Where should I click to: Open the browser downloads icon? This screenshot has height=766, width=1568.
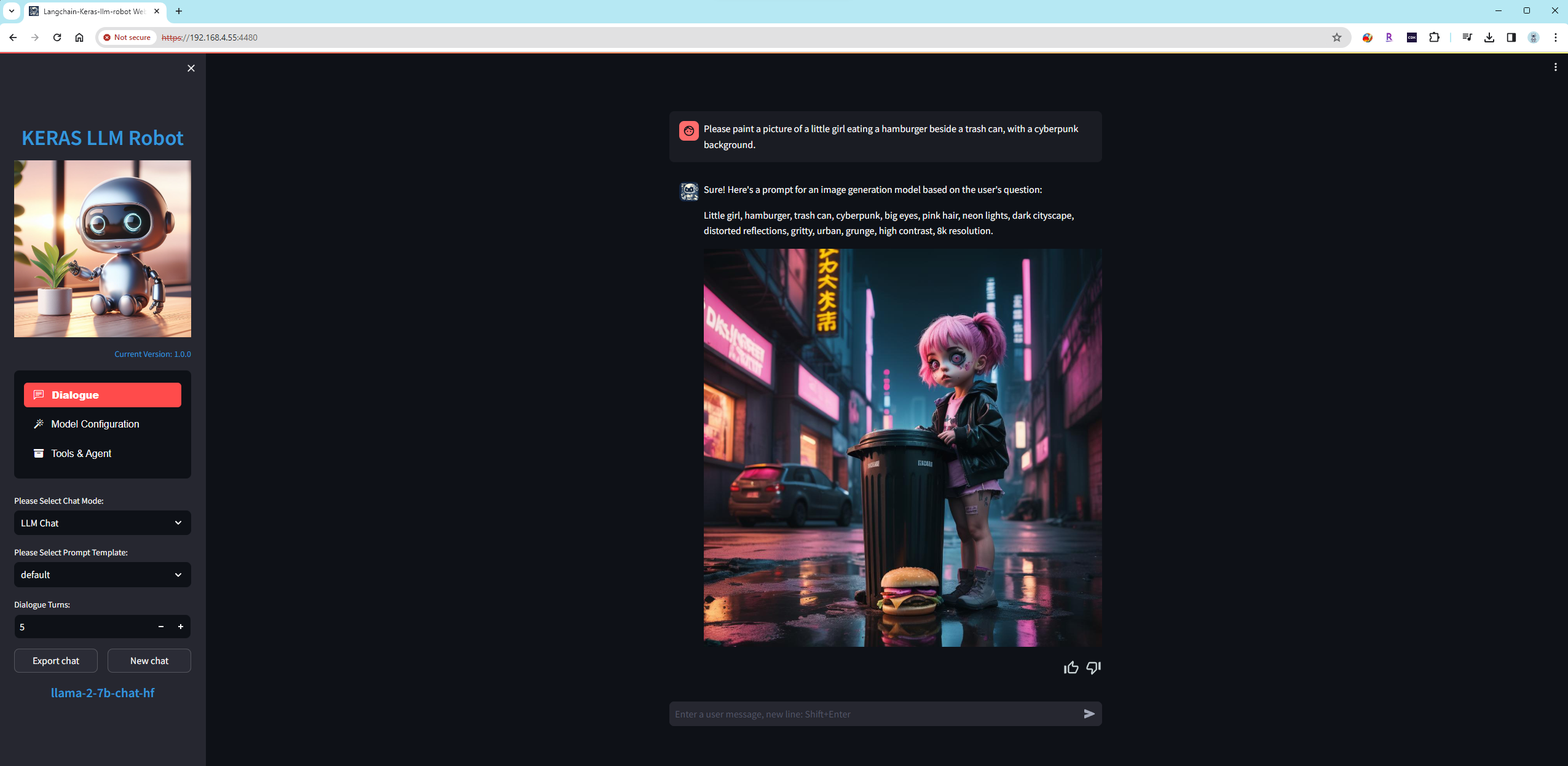tap(1489, 37)
